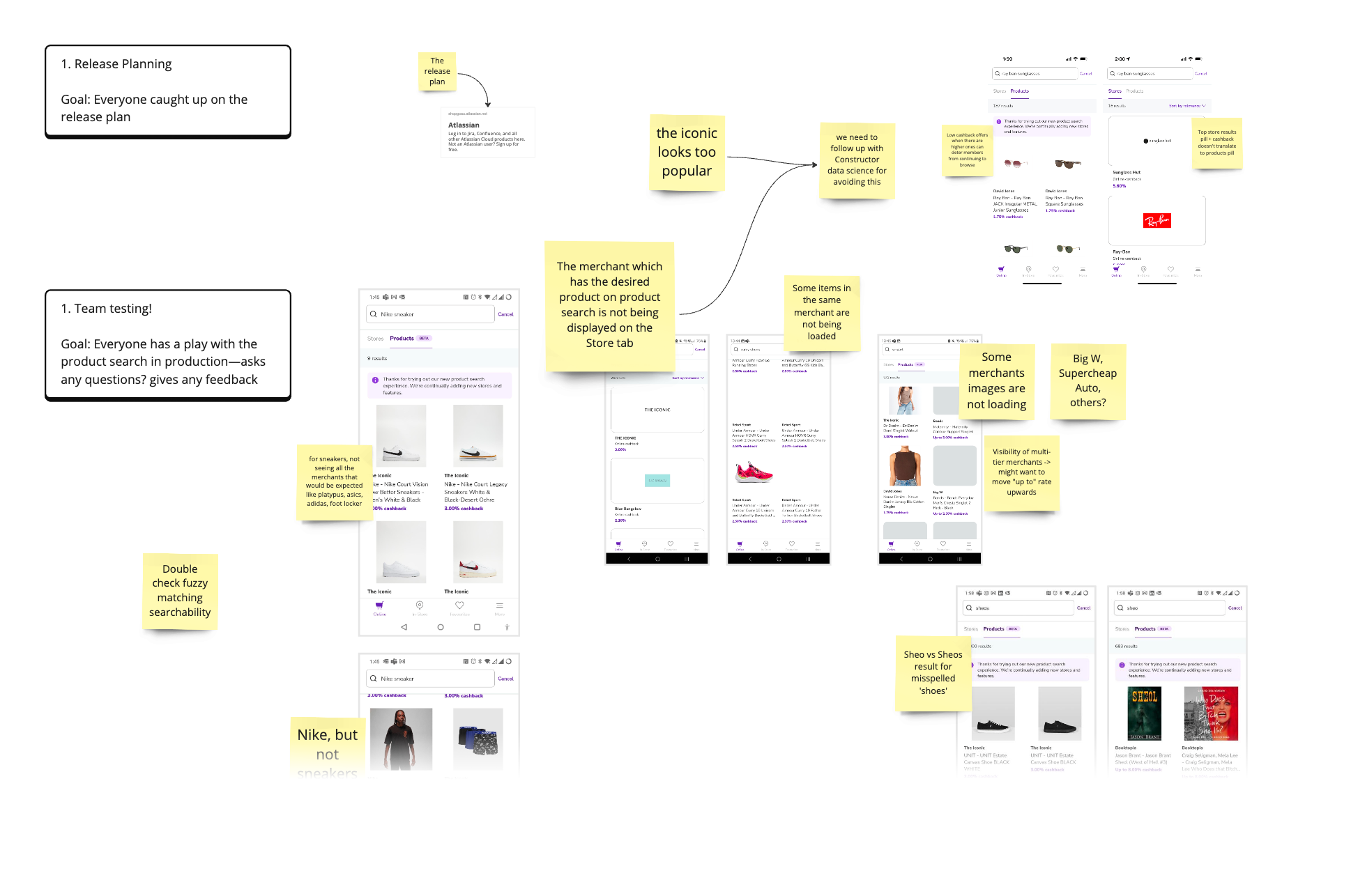Click the sort by relevance dropdown

[1189, 106]
